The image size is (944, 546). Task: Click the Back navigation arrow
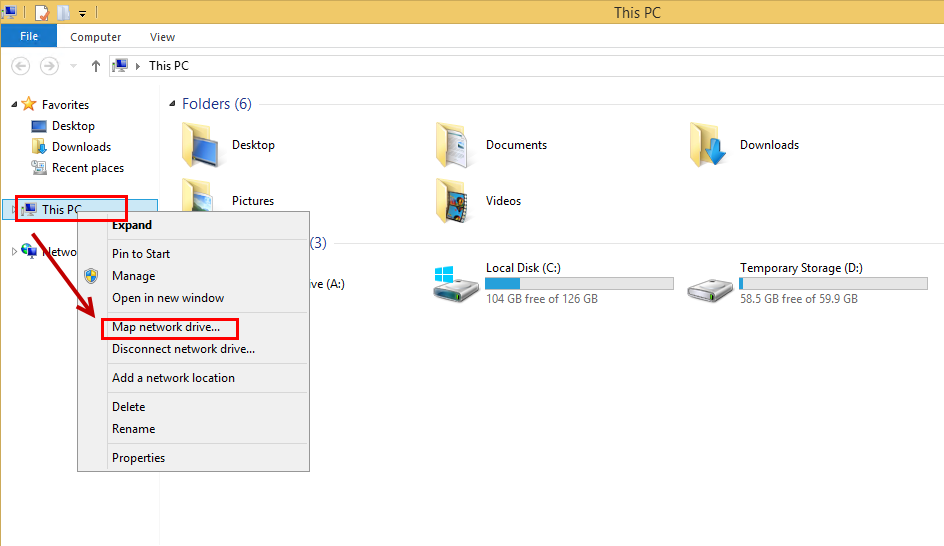(x=20, y=66)
